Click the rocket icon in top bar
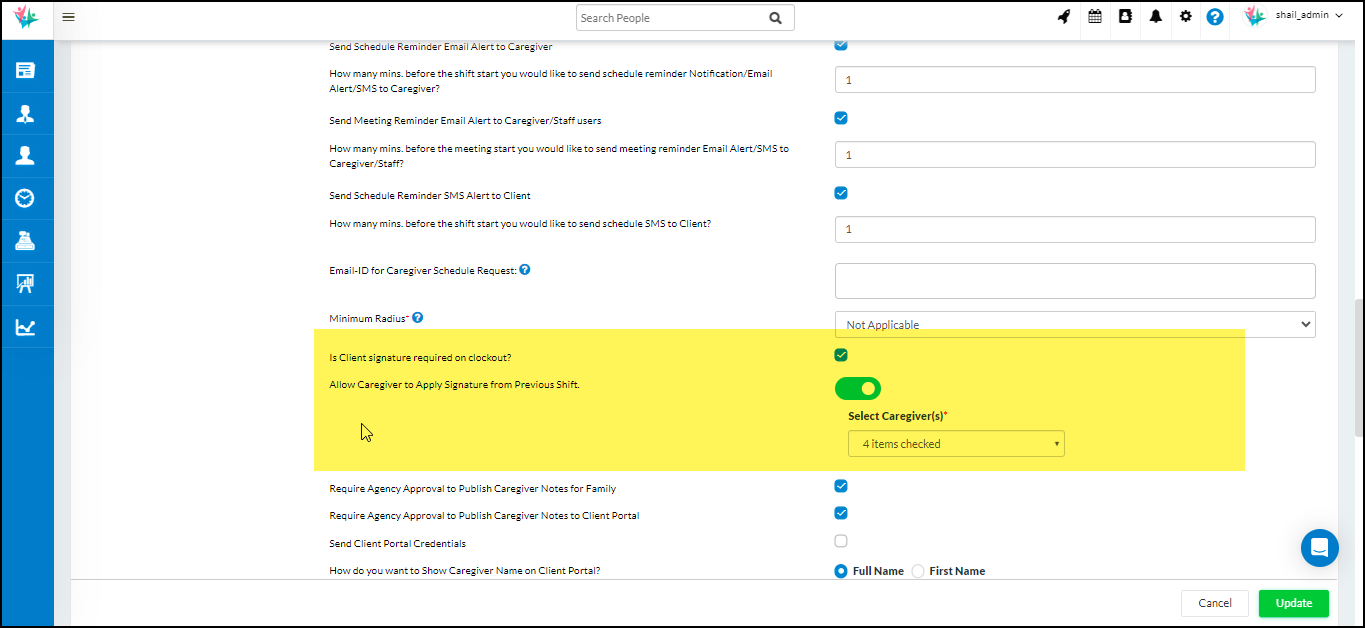 click(1064, 17)
